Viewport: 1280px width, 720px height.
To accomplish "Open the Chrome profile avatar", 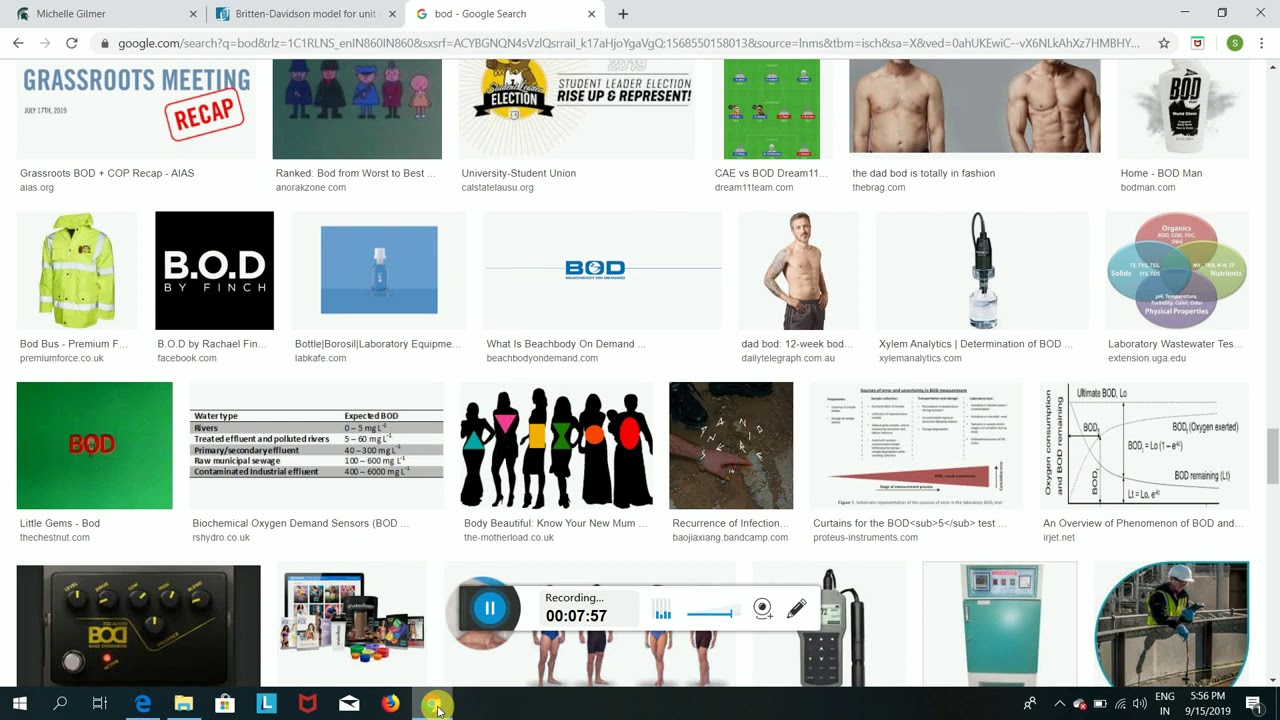I will click(x=1235, y=43).
